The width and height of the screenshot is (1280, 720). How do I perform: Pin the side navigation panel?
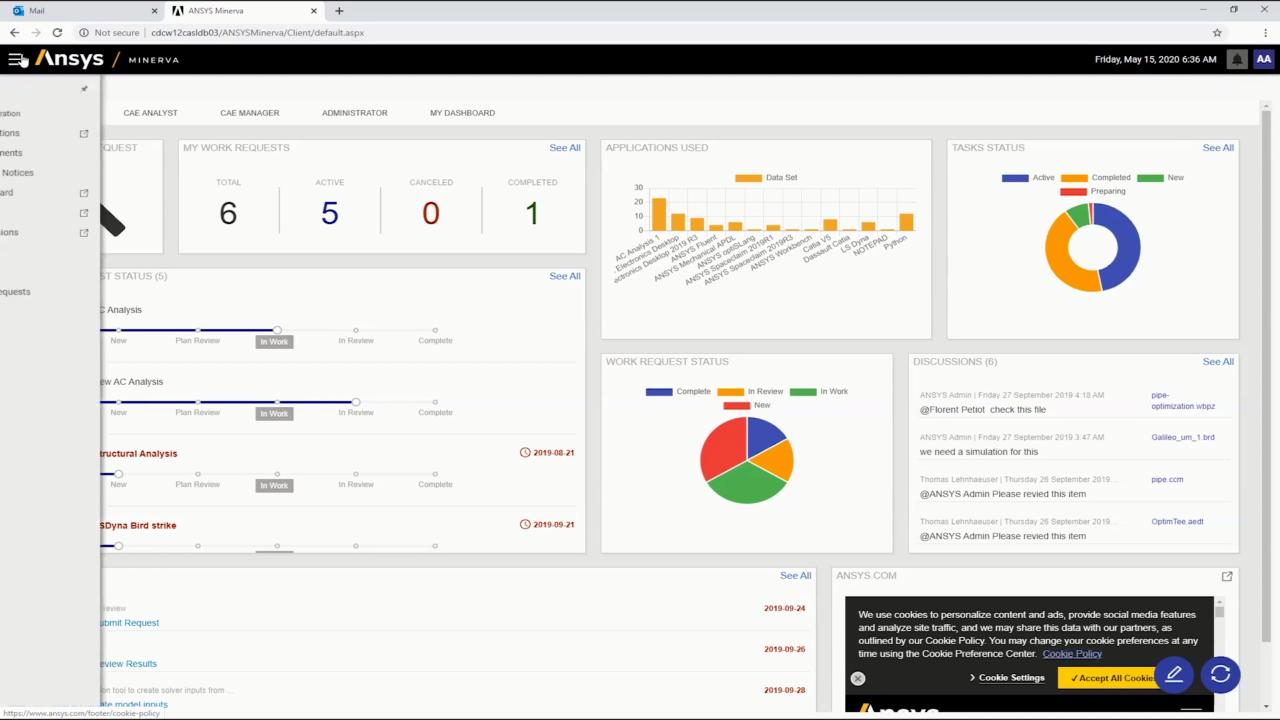click(x=84, y=89)
